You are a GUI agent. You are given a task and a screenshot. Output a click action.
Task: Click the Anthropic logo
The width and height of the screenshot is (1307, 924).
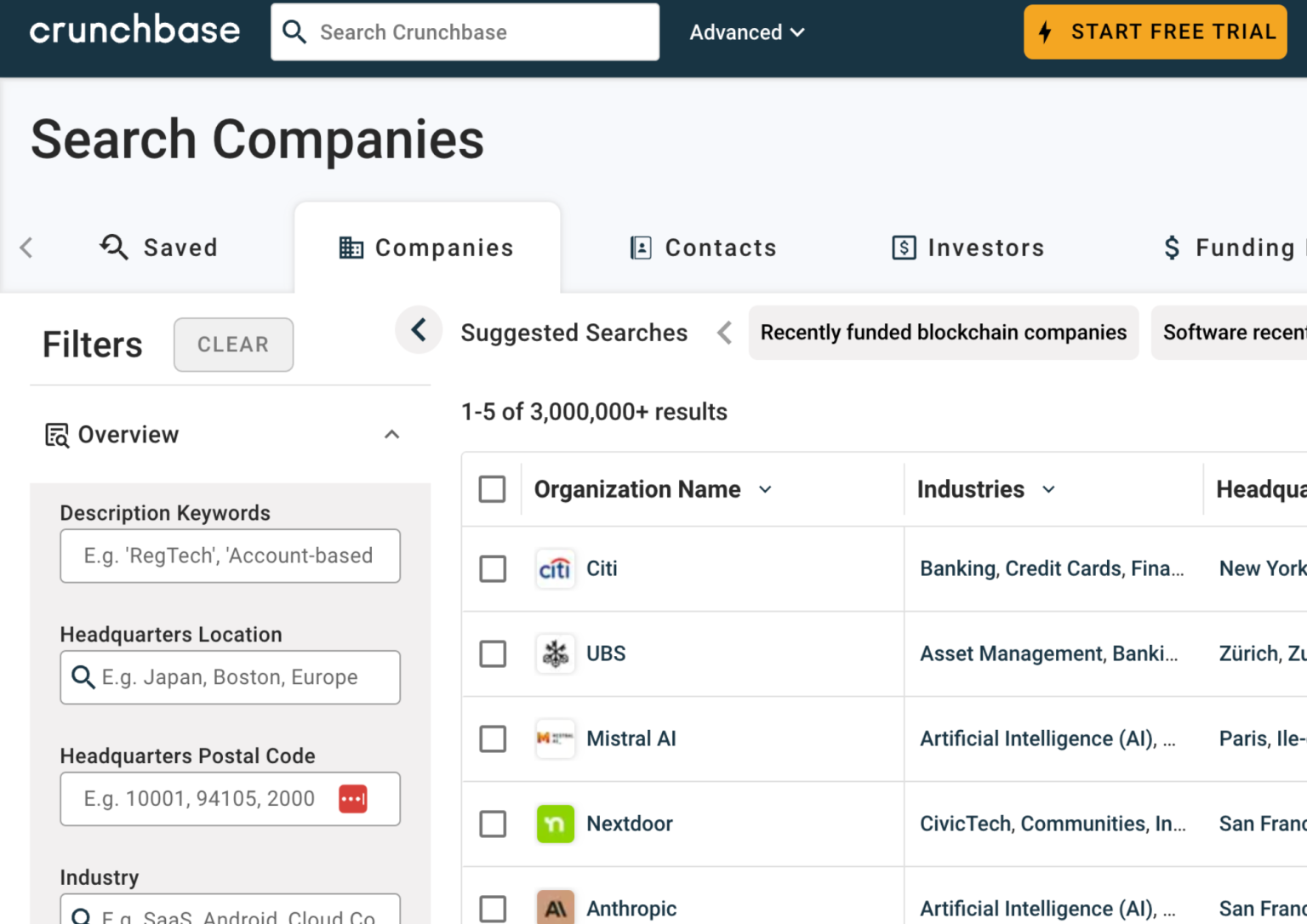[555, 907]
